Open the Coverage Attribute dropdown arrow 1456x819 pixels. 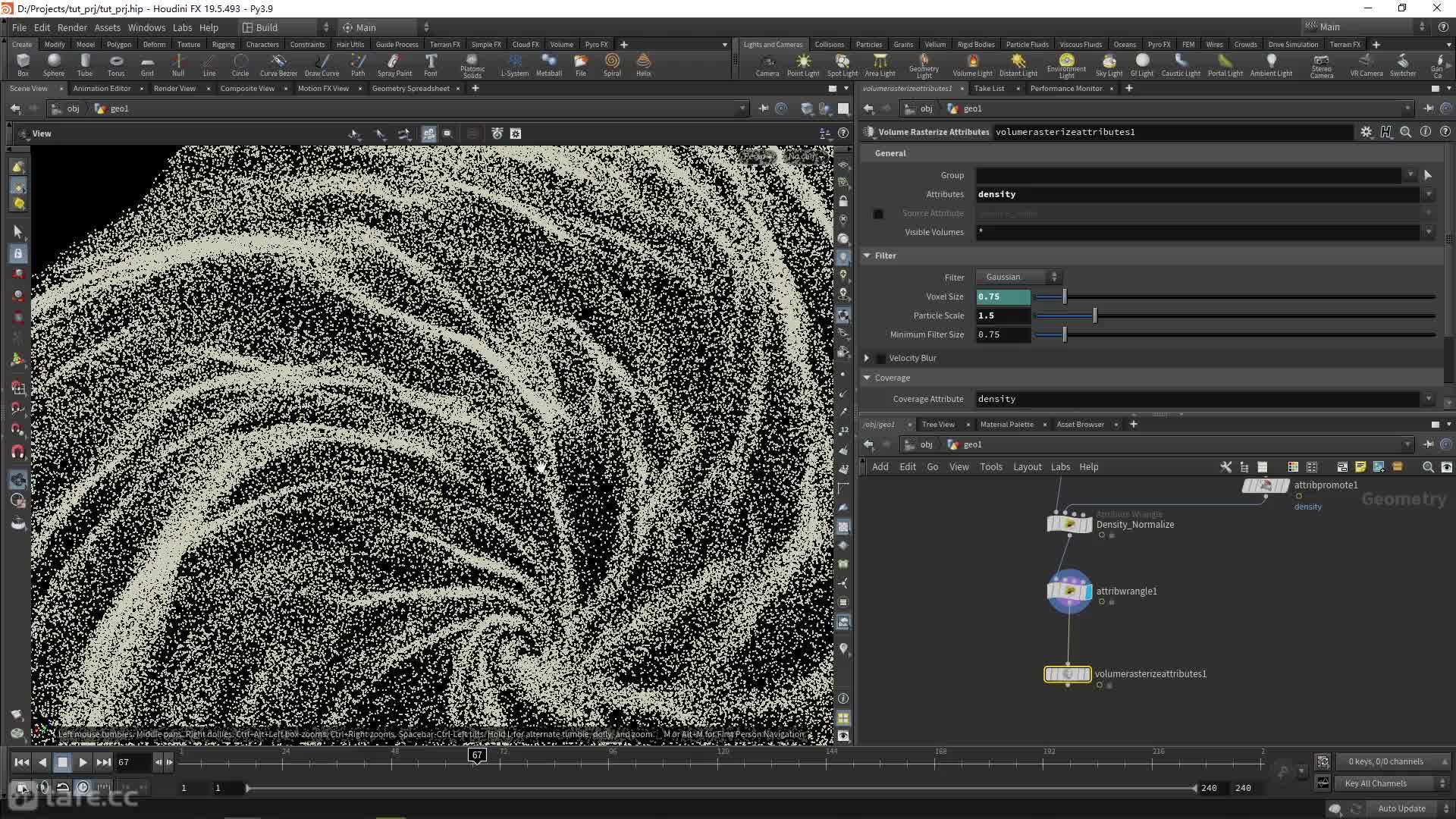click(x=1429, y=399)
